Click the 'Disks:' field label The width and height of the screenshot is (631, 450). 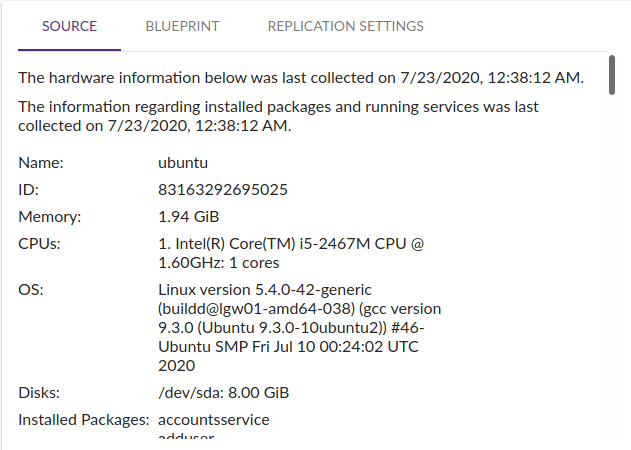(39, 392)
